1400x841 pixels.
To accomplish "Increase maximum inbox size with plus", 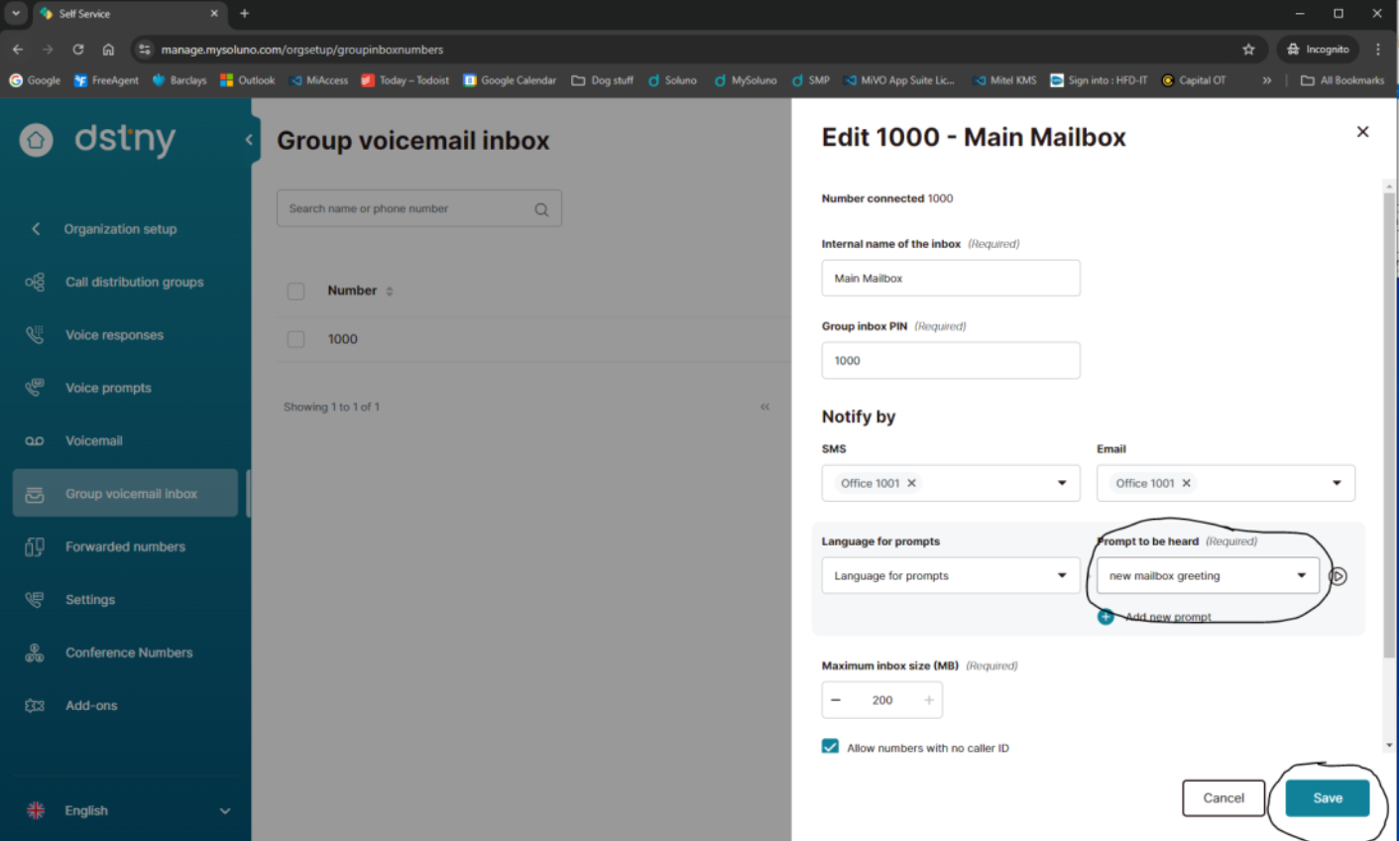I will [x=929, y=700].
